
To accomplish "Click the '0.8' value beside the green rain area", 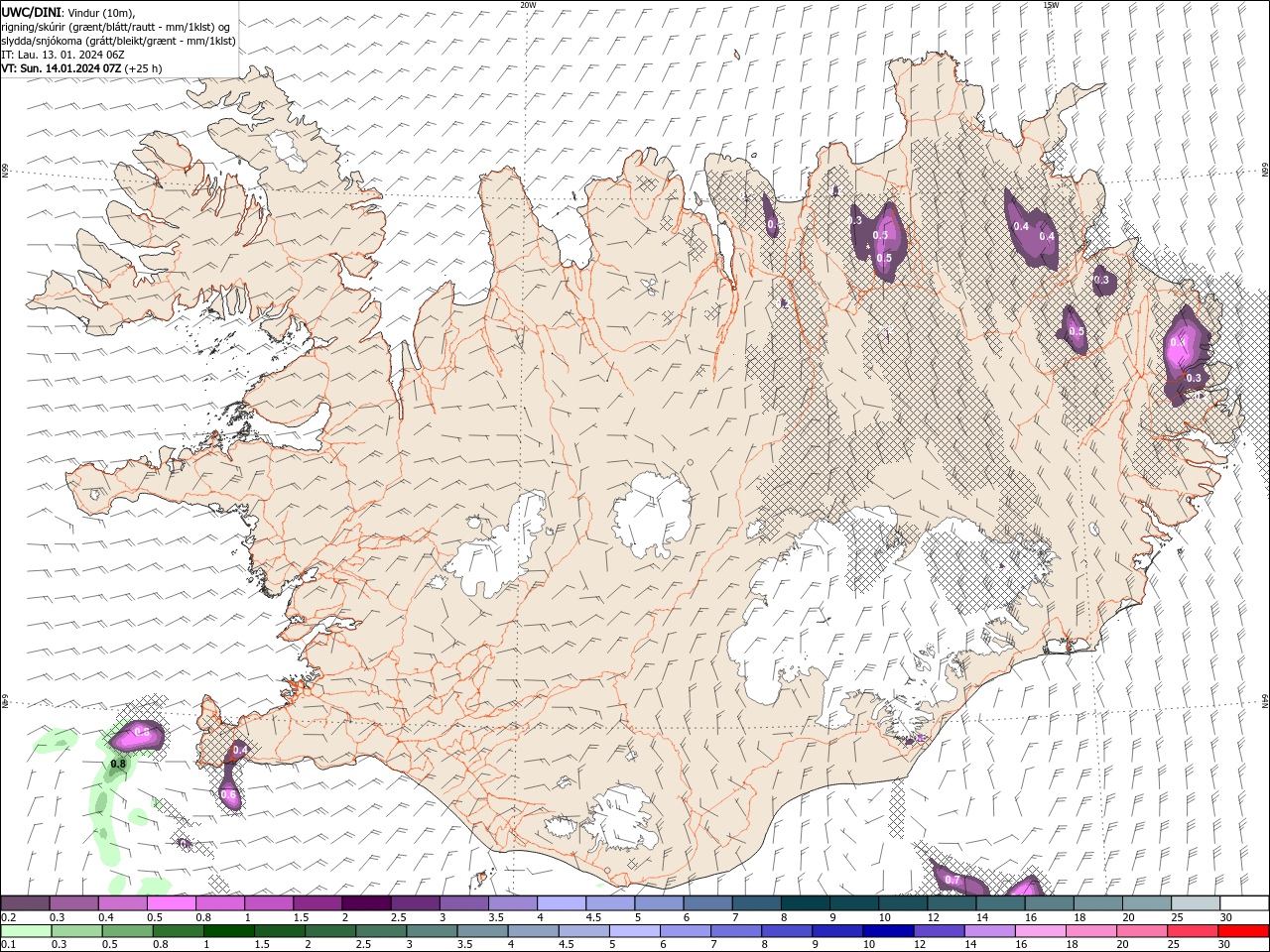I will pyautogui.click(x=118, y=764).
